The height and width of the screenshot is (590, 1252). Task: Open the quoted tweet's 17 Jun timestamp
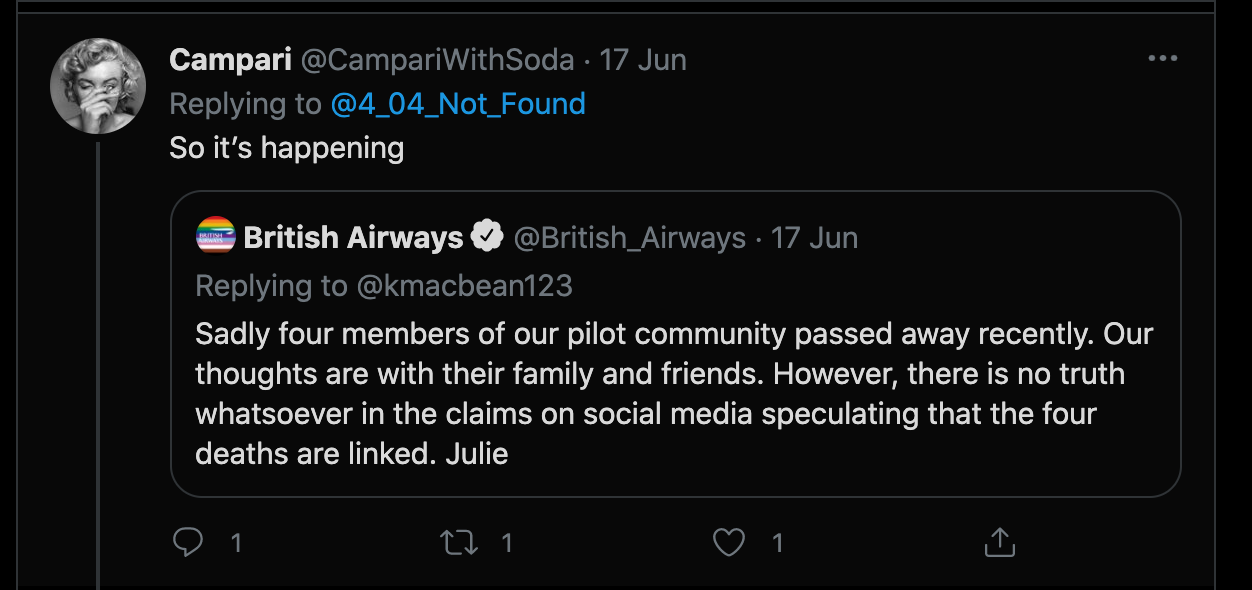click(x=815, y=238)
